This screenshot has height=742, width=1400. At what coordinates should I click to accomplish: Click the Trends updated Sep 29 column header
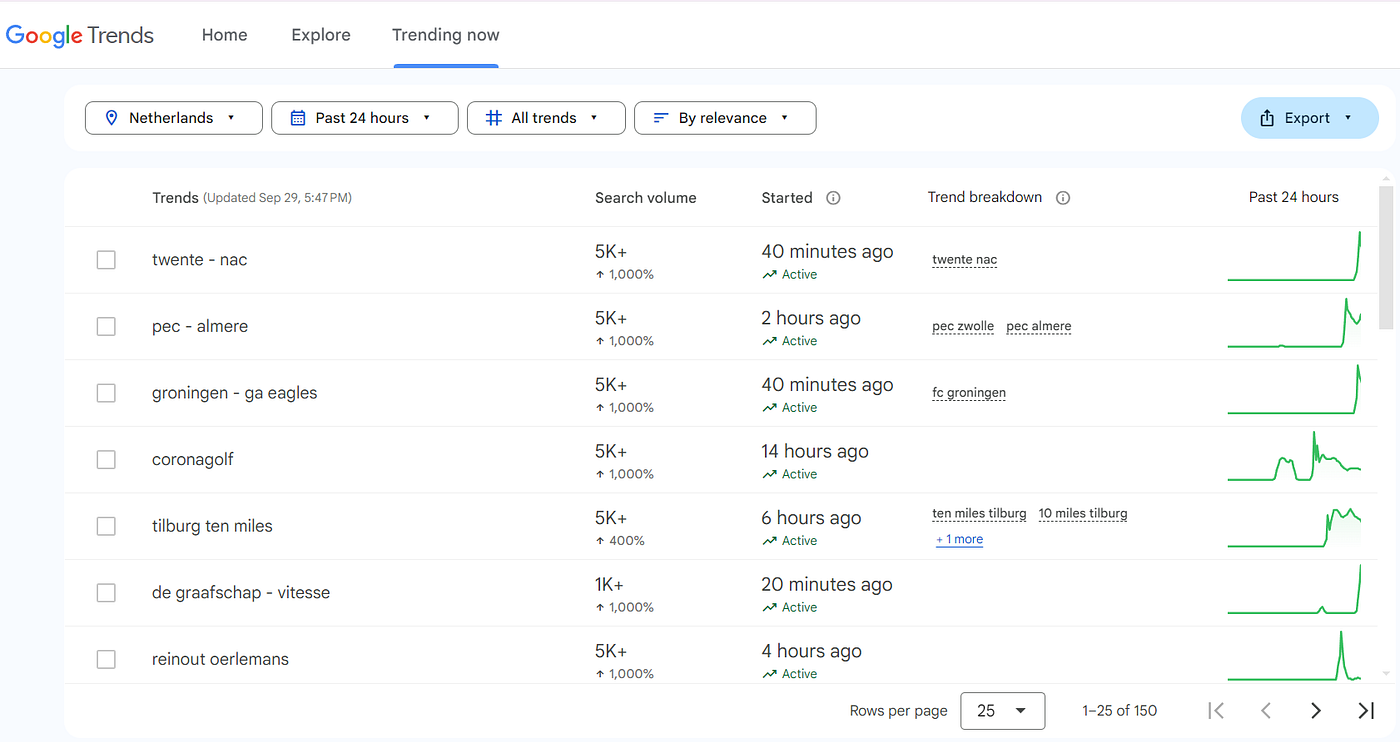tap(252, 198)
